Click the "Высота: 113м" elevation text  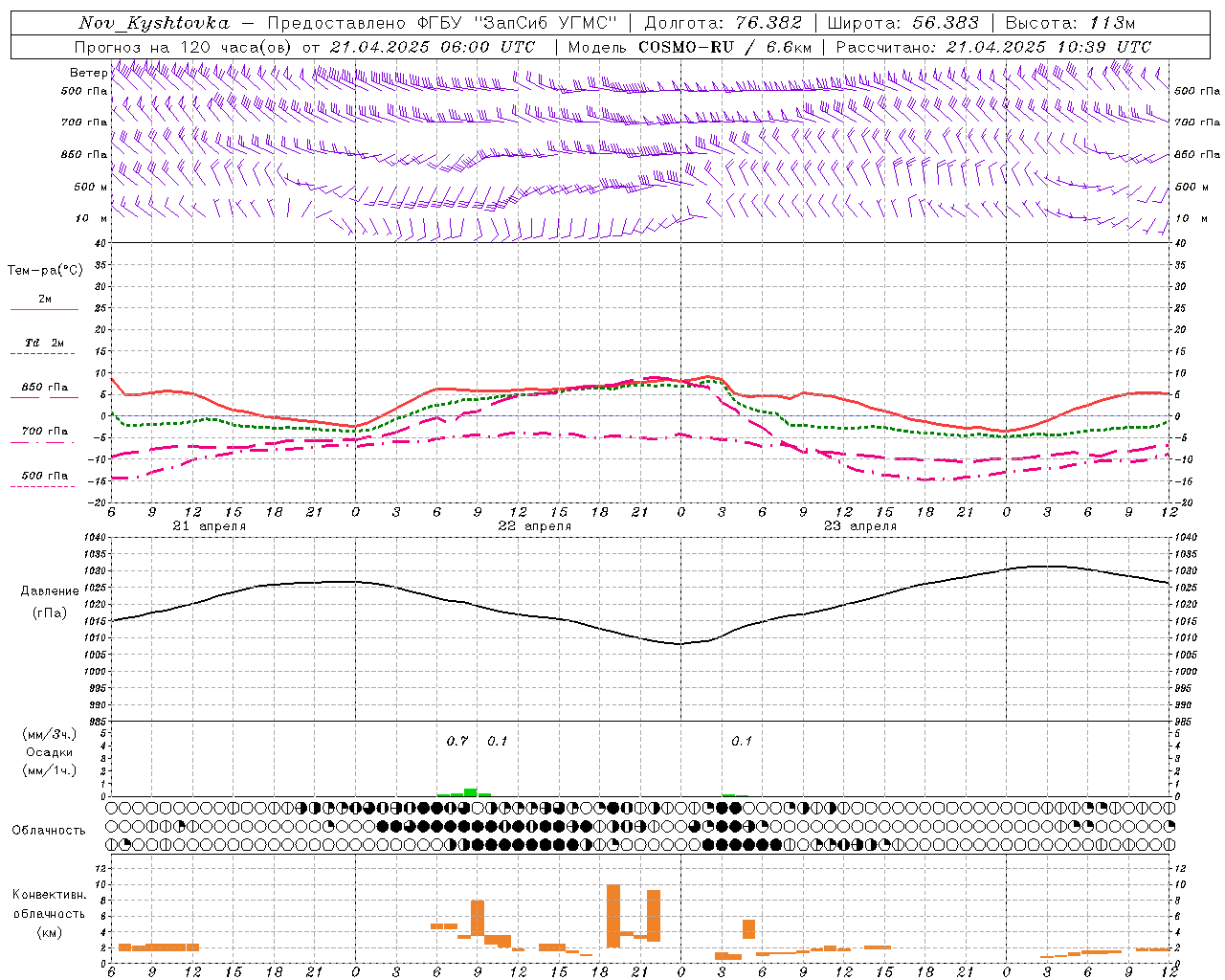point(1069,23)
